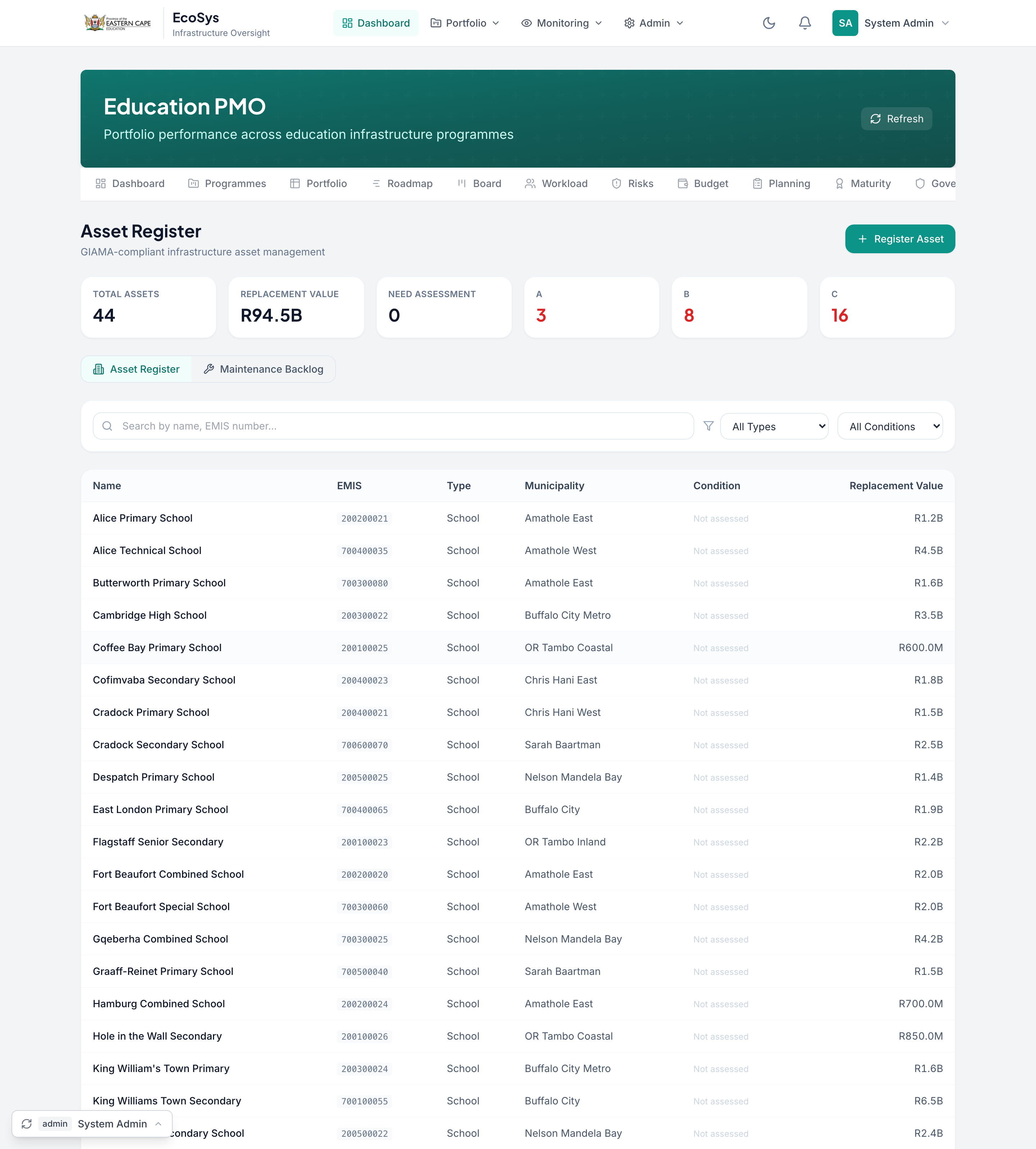Expand the System Admin account menu
Screen dimensions: 1036x1149
click(x=905, y=23)
